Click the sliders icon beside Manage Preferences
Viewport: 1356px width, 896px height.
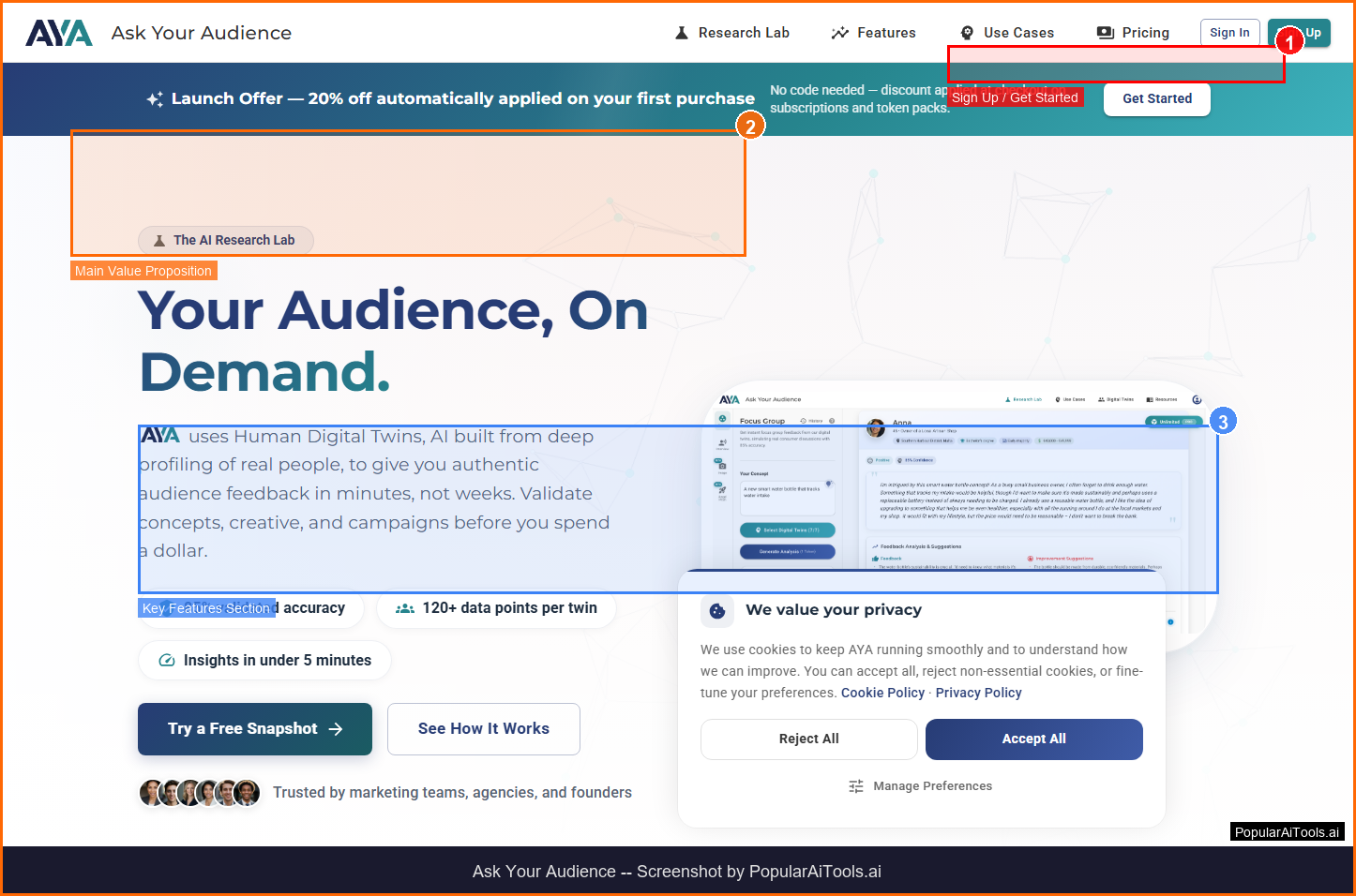point(856,786)
